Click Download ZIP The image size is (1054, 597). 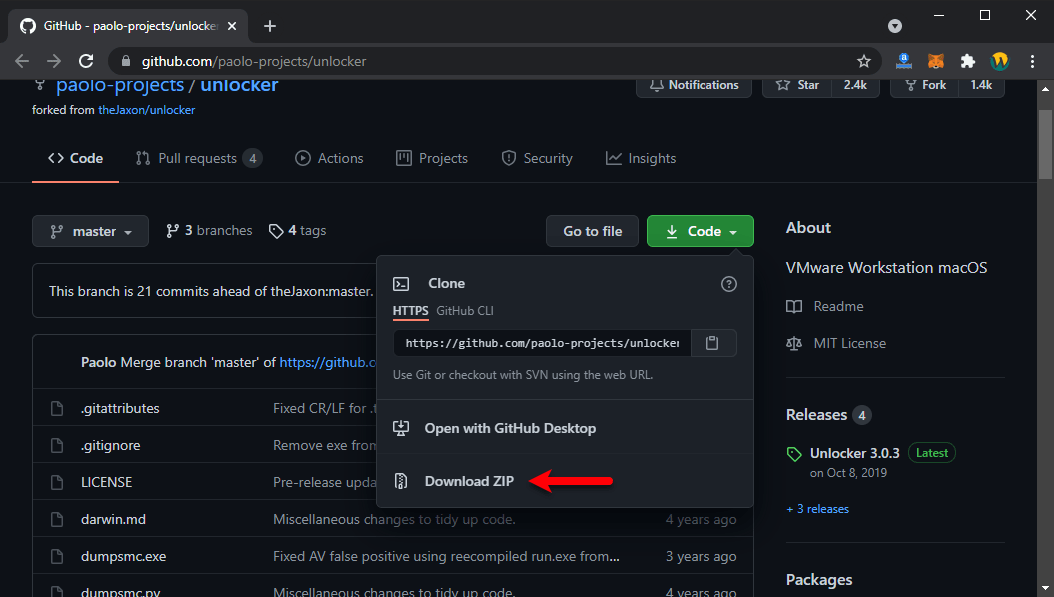(x=469, y=481)
